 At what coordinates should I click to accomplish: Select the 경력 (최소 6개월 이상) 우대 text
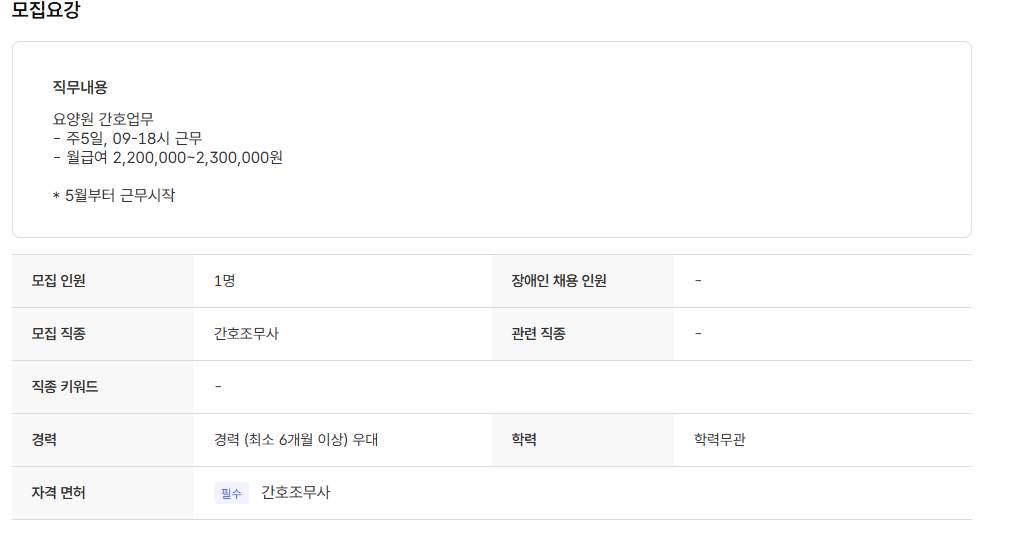(296, 440)
